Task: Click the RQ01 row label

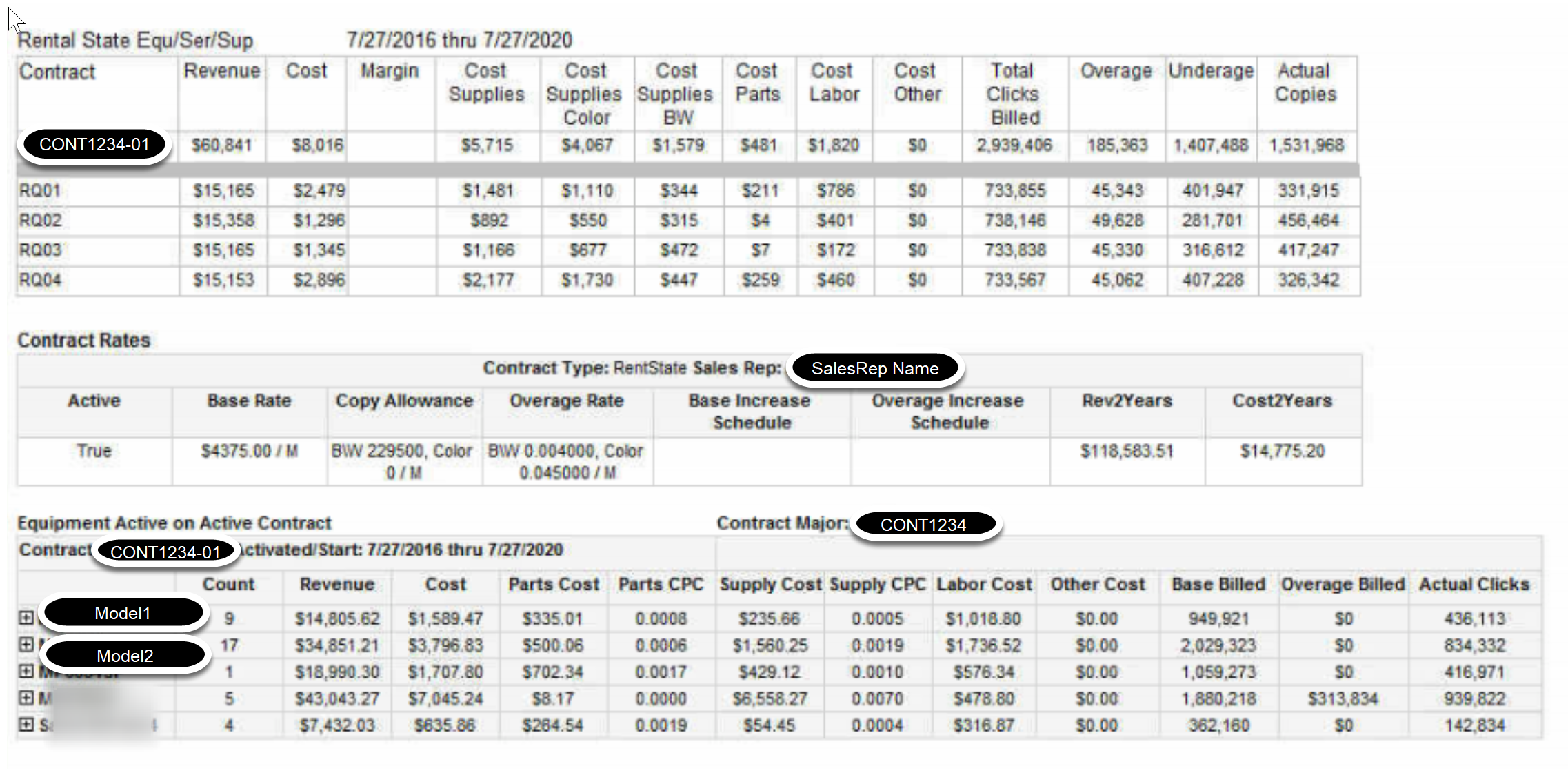Action: tap(40, 190)
